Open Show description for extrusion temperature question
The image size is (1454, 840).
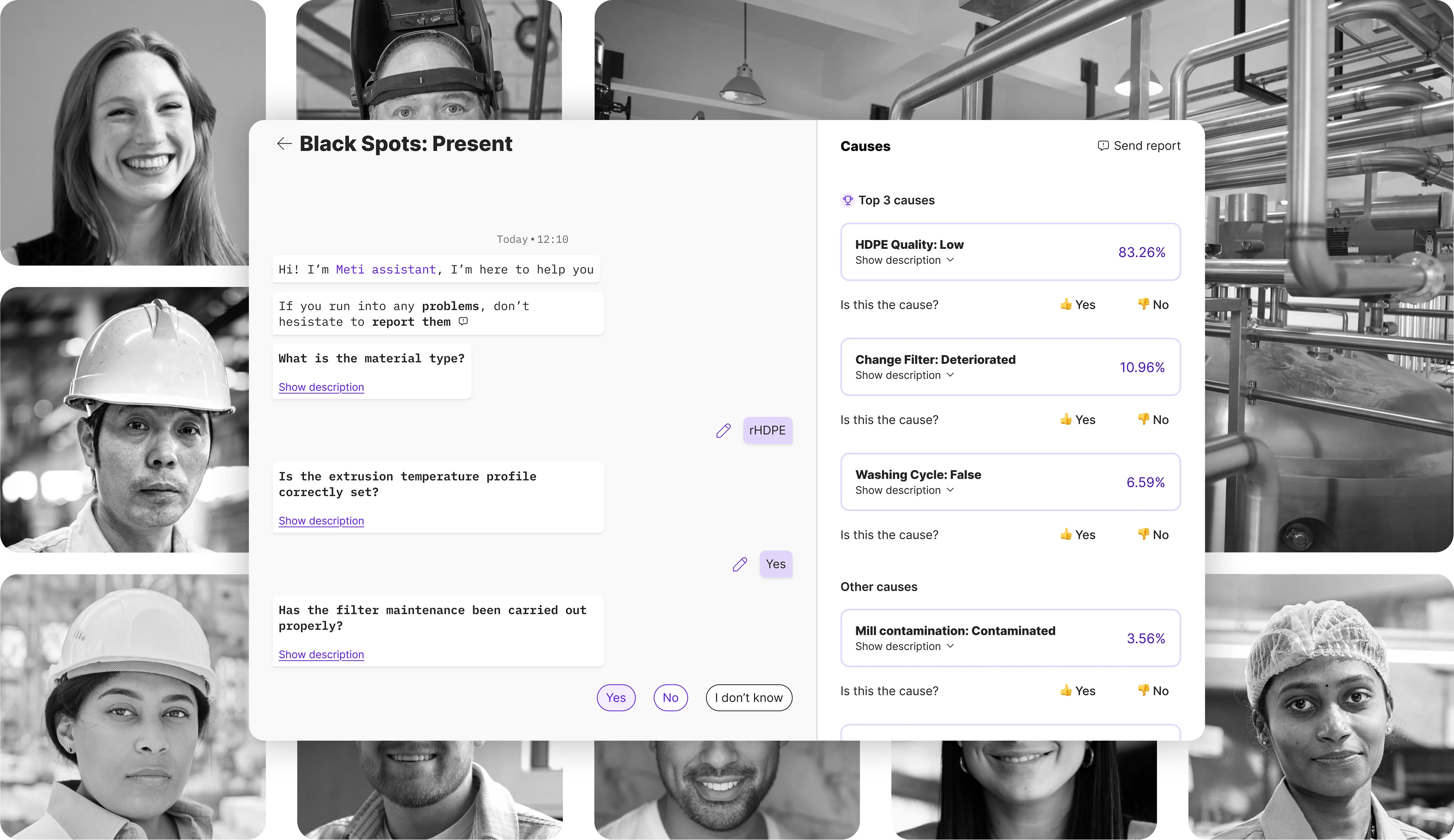[x=321, y=521]
